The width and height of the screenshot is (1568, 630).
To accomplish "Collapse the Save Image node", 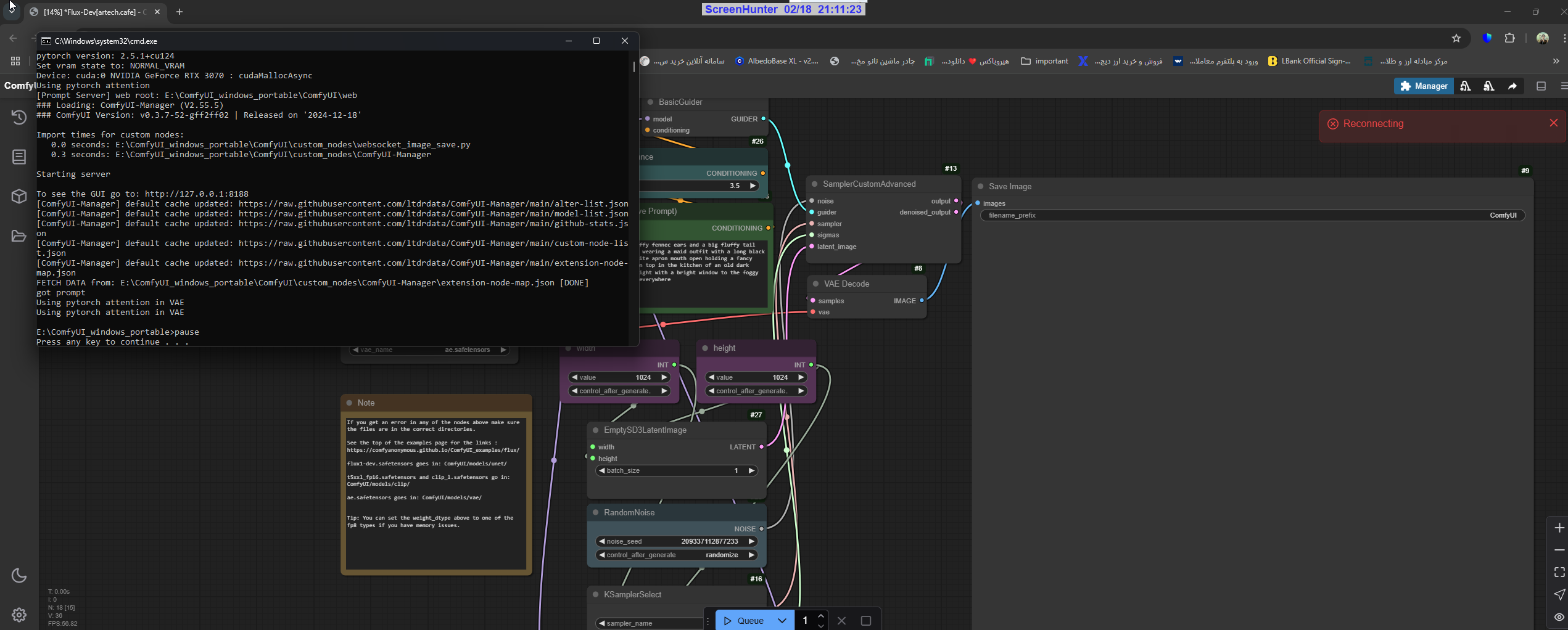I will click(981, 186).
